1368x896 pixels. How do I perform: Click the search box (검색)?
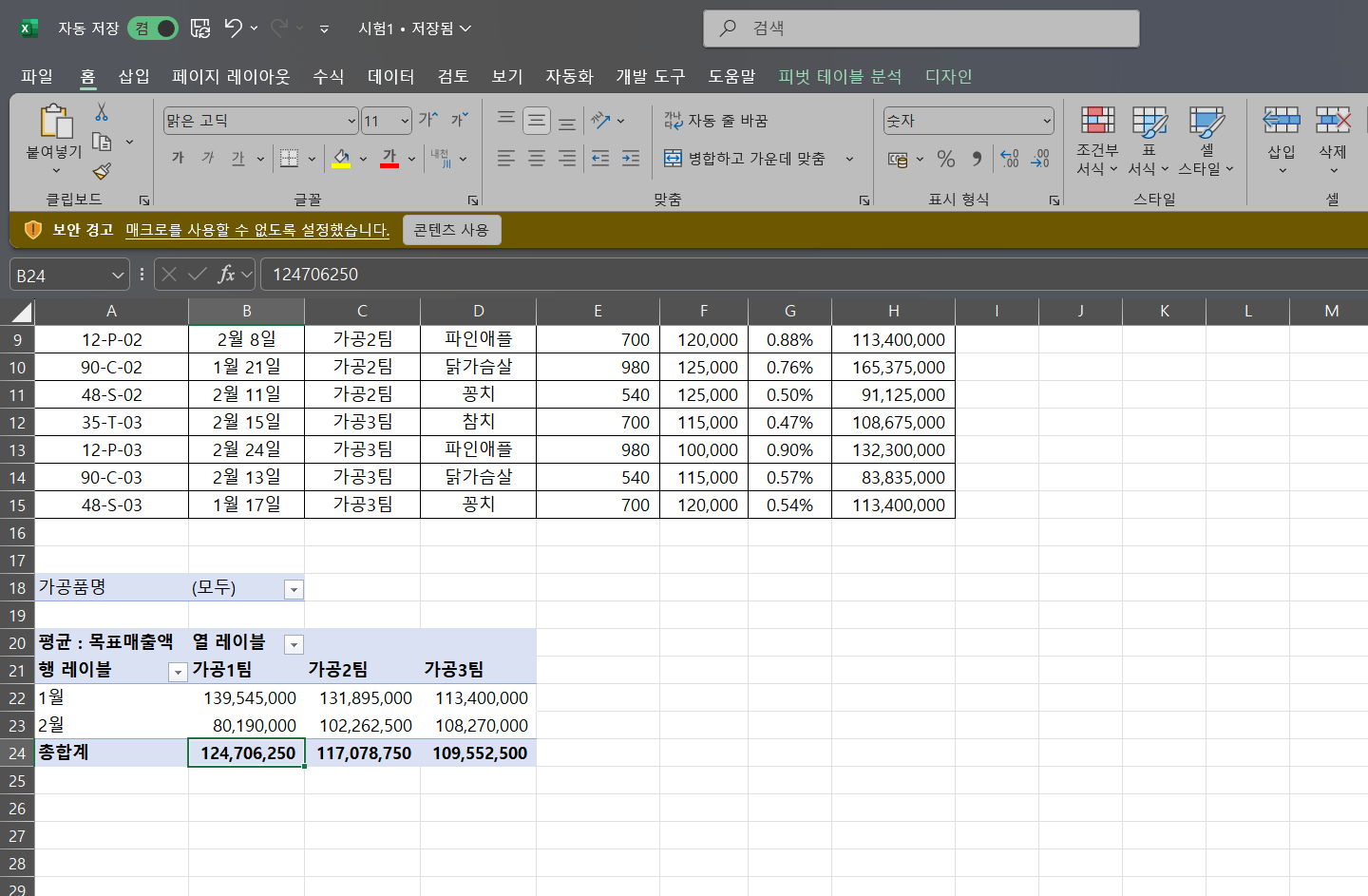pos(921,29)
